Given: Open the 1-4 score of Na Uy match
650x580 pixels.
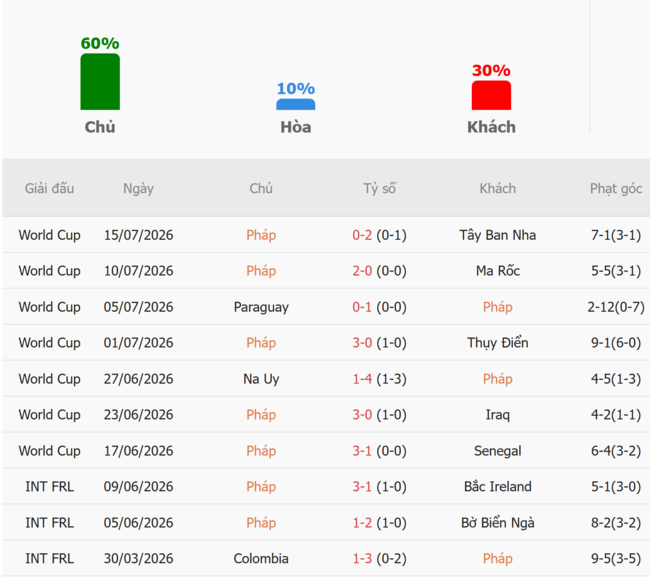Looking at the screenshot, I should point(362,379).
